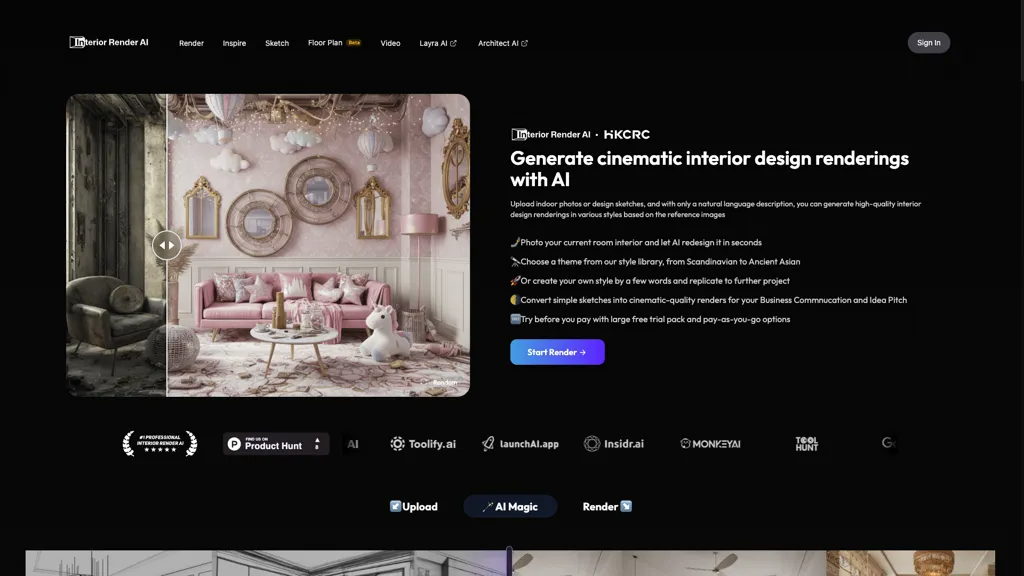Click the Random label on the preview image
This screenshot has height=576, width=1024.
click(445, 383)
